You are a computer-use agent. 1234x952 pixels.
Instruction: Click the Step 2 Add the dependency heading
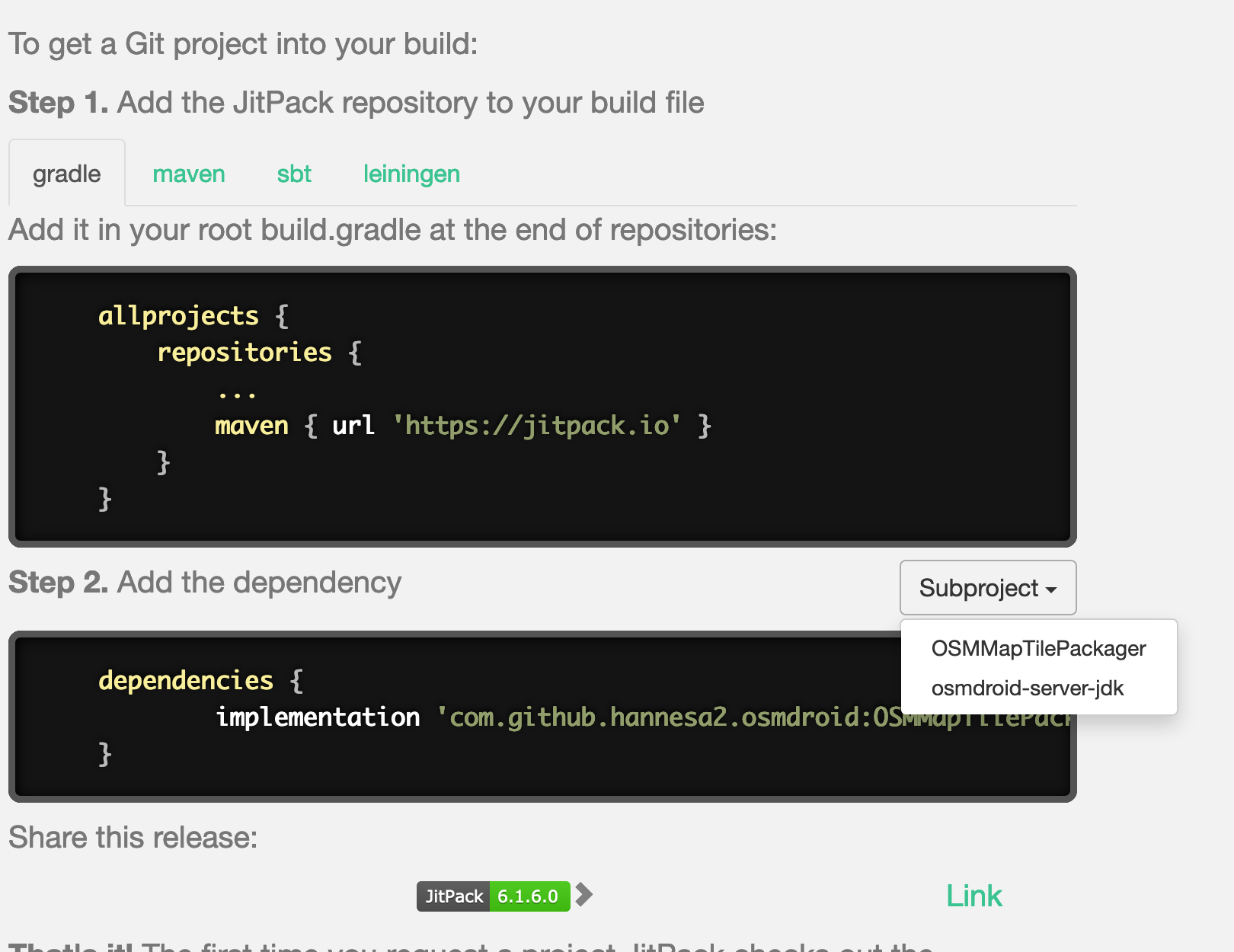tap(204, 583)
